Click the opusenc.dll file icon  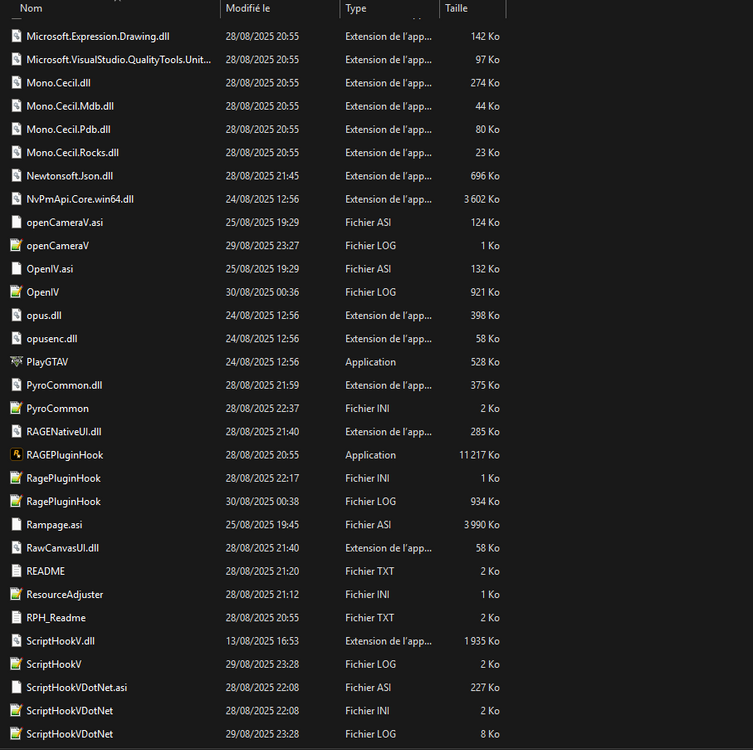pos(16,339)
